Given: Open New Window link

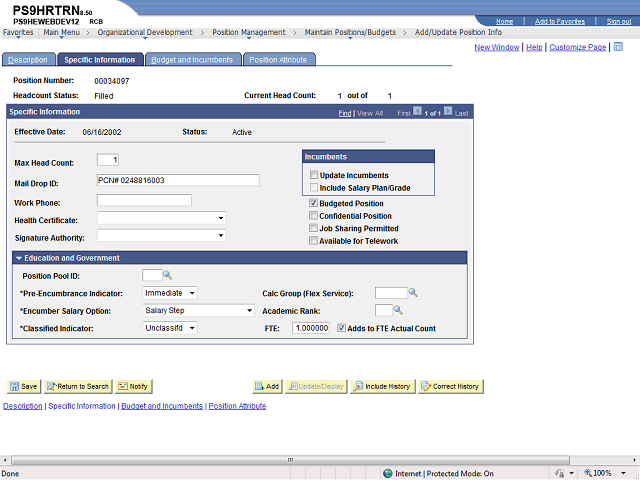Looking at the screenshot, I should click(496, 47).
